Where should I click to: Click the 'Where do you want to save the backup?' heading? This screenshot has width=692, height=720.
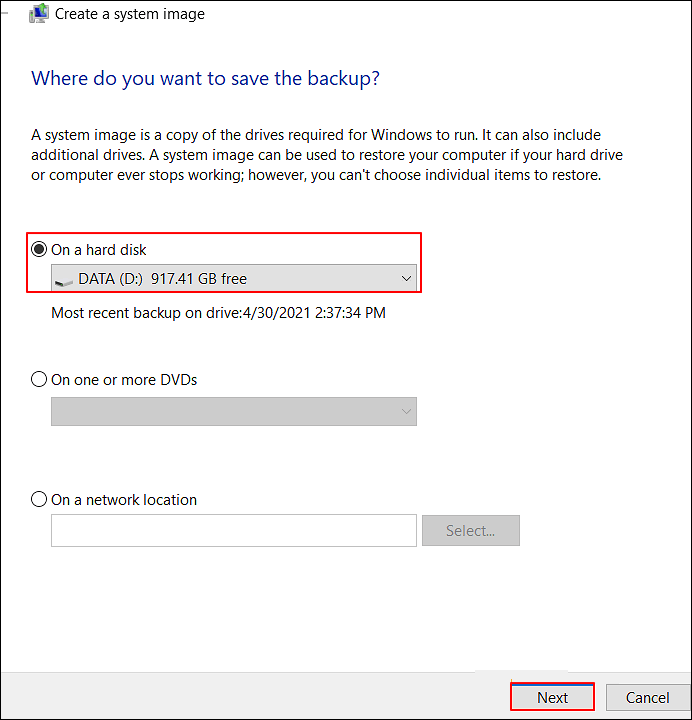206,78
